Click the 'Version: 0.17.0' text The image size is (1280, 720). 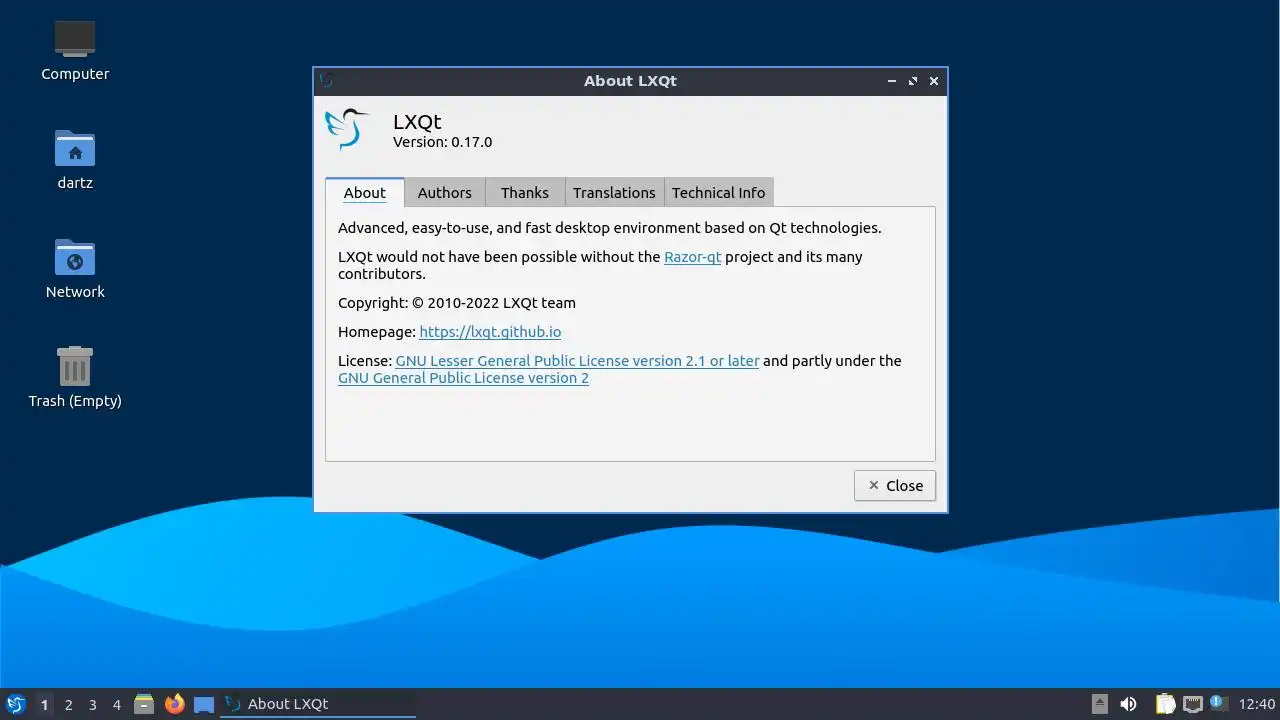(442, 142)
